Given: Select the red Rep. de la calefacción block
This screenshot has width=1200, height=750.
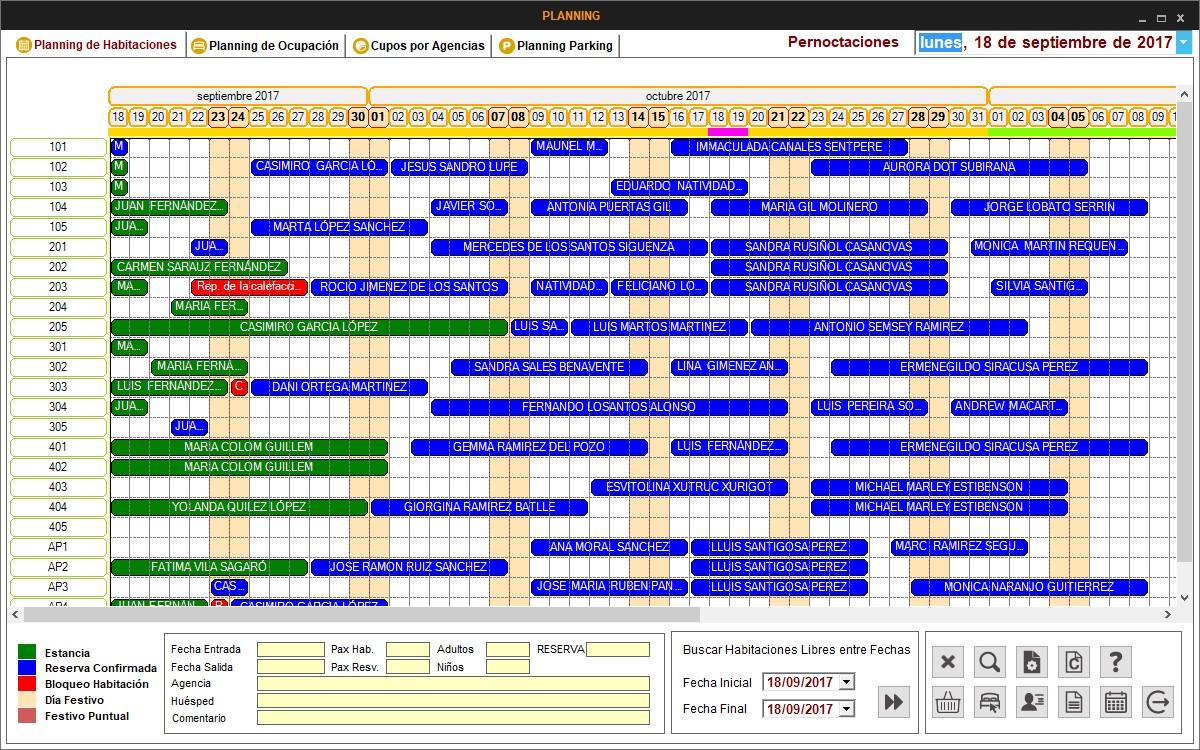Looking at the screenshot, I should 249,287.
